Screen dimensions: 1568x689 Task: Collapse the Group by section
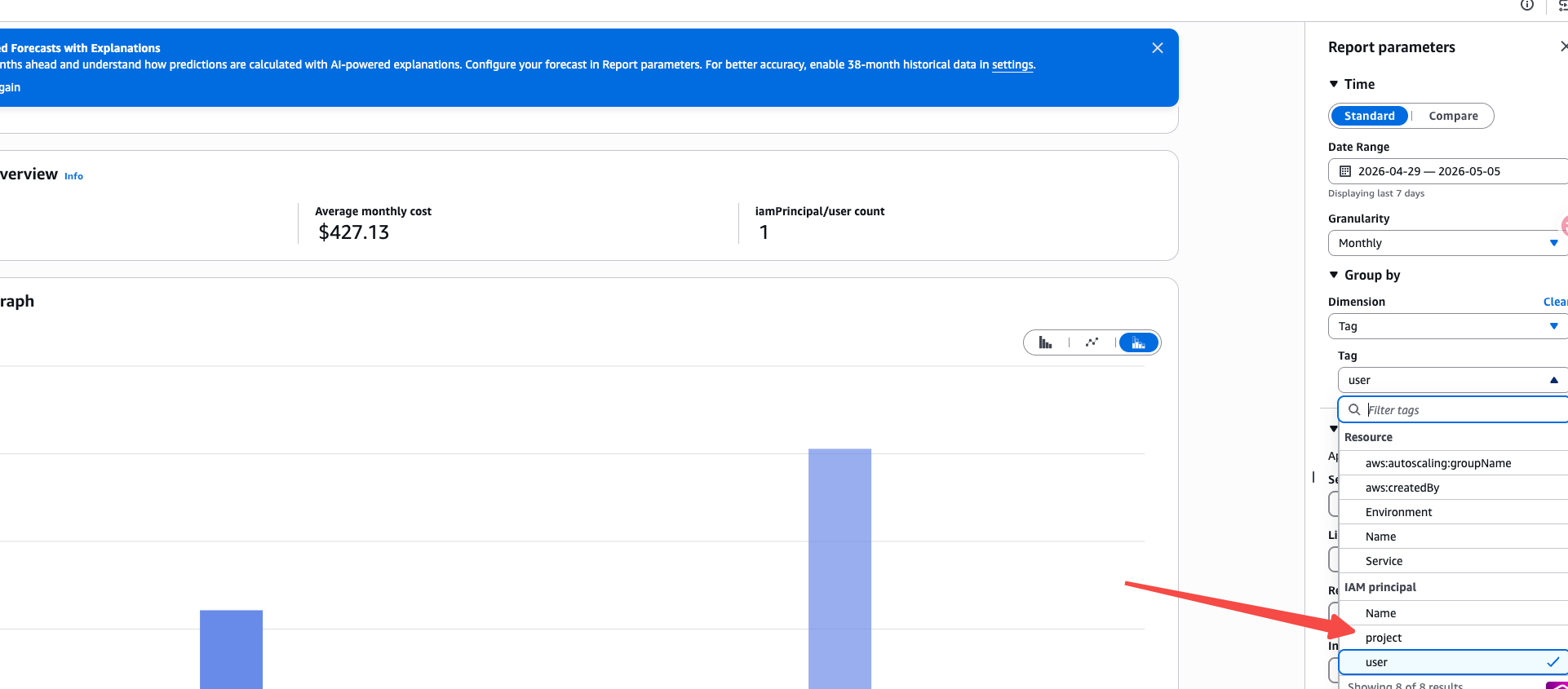click(1333, 275)
